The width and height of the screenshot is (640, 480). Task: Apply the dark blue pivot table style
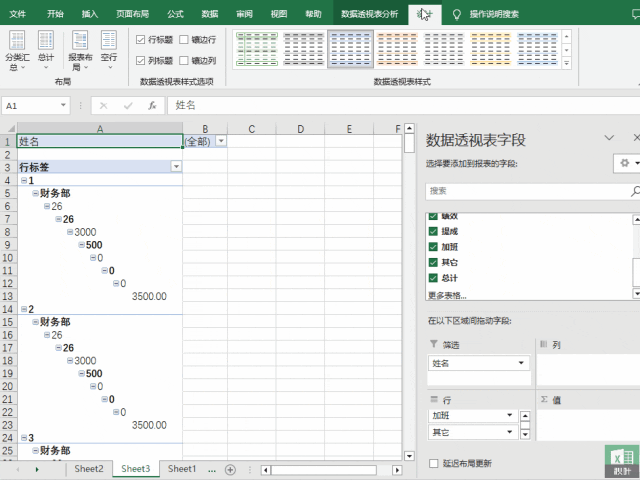pyautogui.click(x=537, y=49)
